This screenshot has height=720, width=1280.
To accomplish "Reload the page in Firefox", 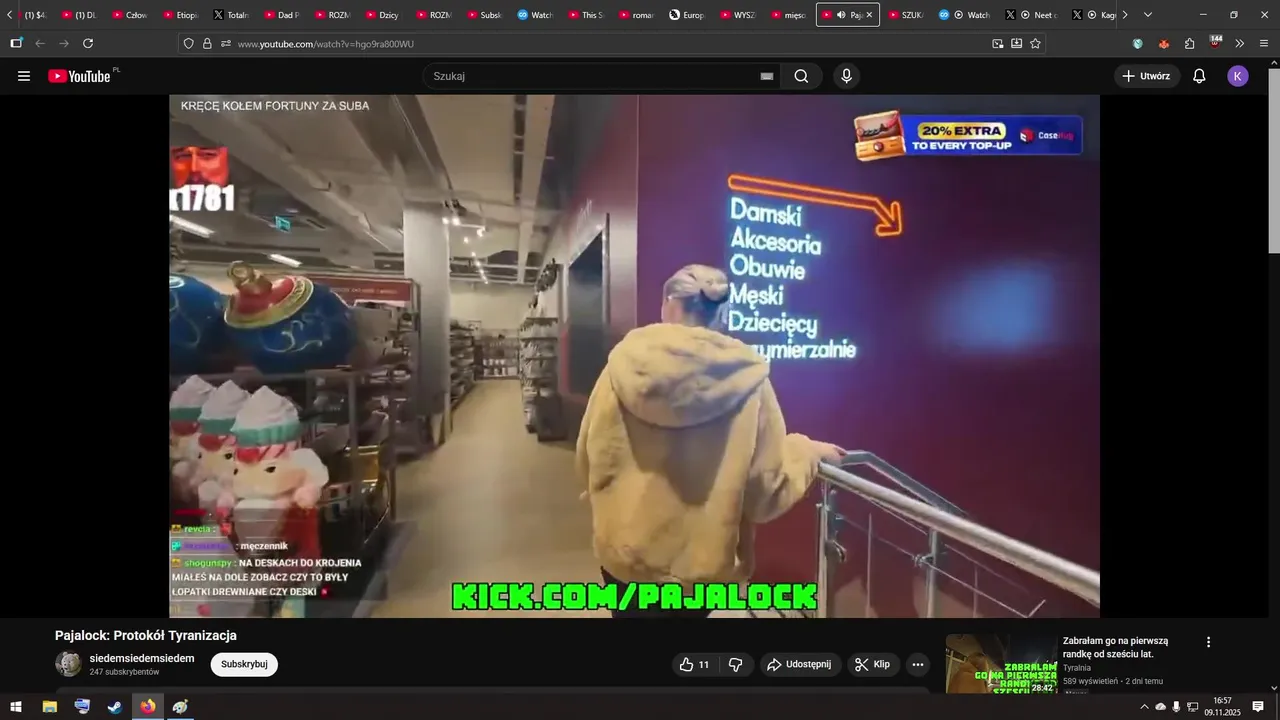I will (x=88, y=44).
